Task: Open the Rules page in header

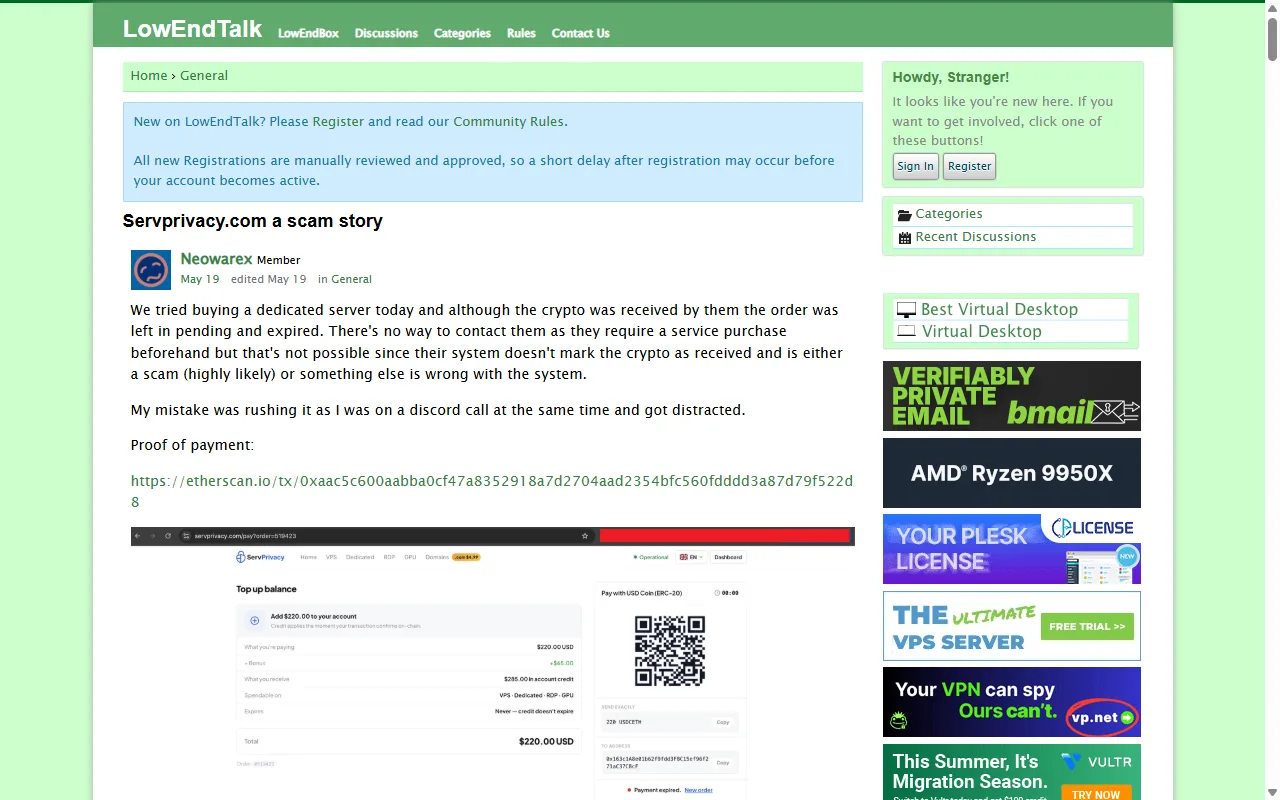Action: [521, 33]
